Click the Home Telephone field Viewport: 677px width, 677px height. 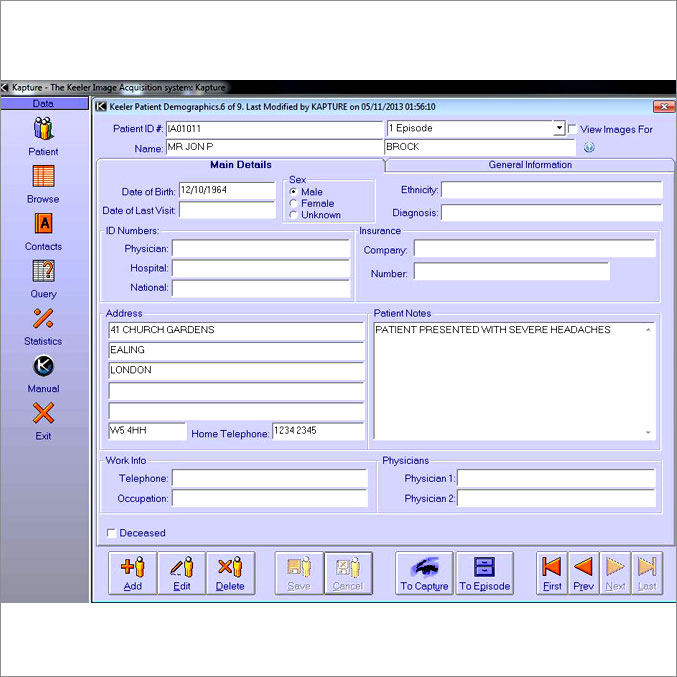318,431
